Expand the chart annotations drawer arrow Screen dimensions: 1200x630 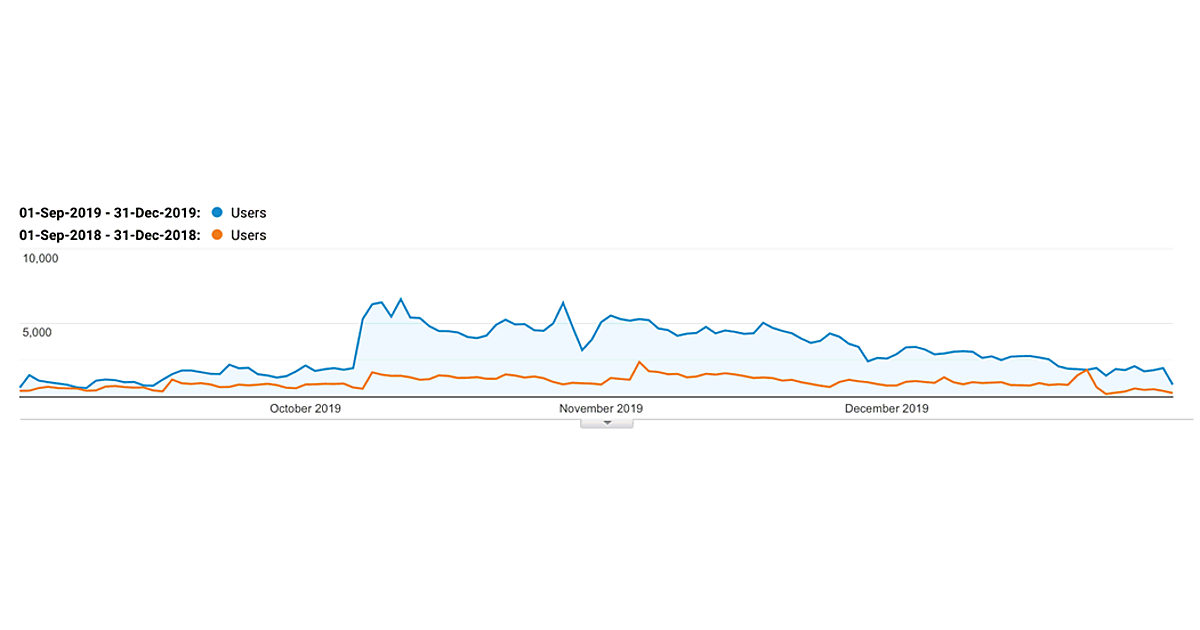tap(607, 423)
